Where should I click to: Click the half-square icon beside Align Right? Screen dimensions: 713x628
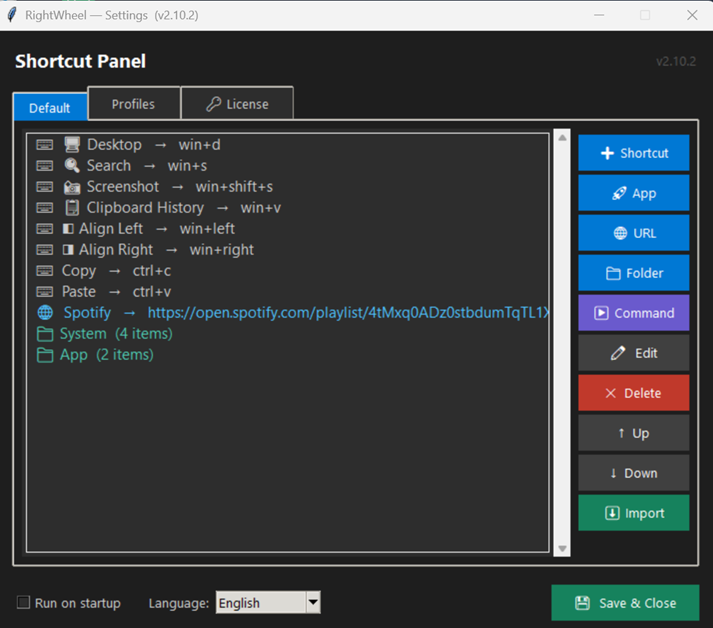(x=68, y=250)
